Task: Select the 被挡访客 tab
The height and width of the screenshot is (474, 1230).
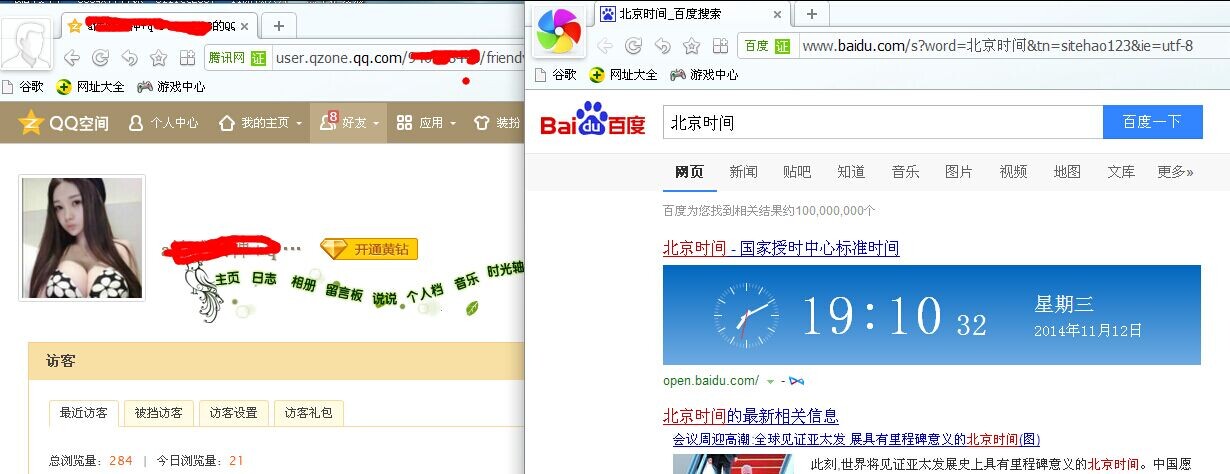Action: 159,412
